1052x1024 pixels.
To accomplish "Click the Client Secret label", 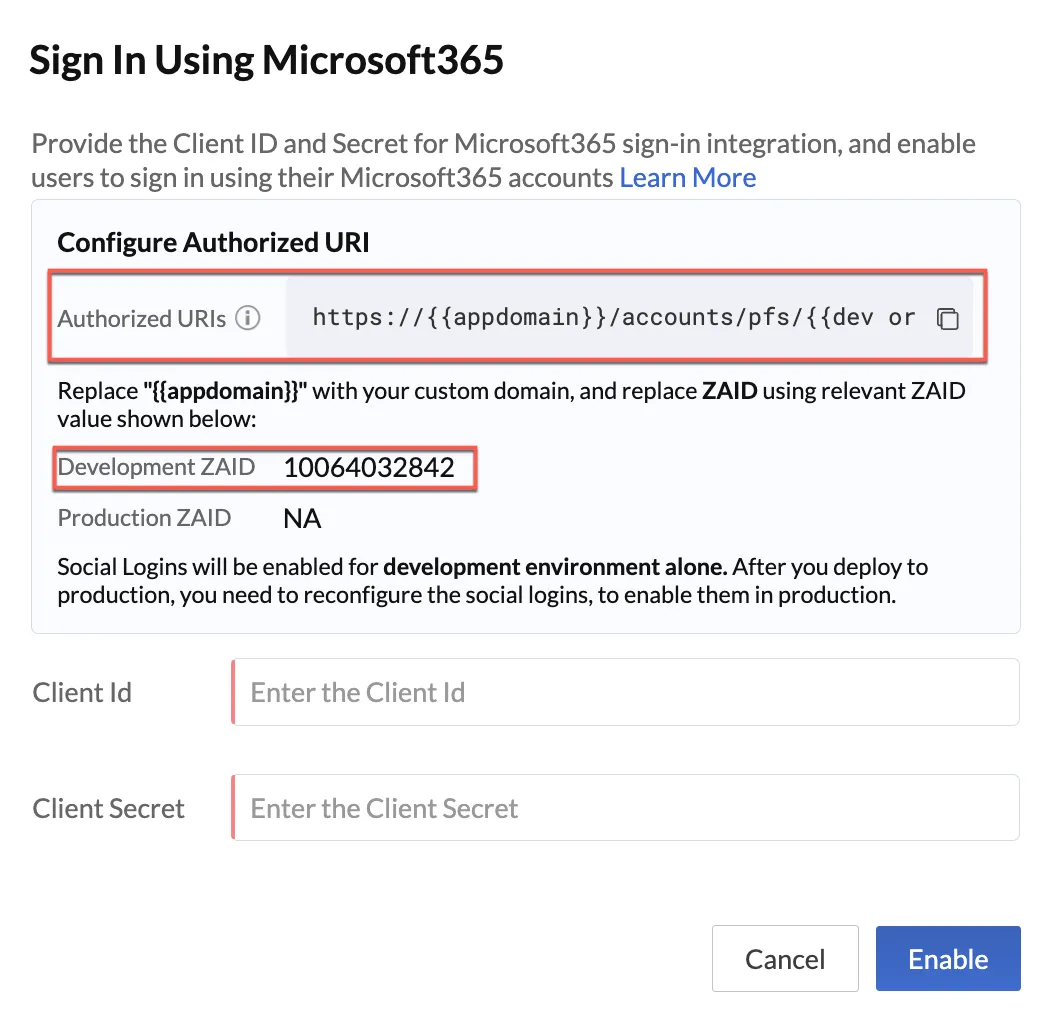I will point(108,808).
